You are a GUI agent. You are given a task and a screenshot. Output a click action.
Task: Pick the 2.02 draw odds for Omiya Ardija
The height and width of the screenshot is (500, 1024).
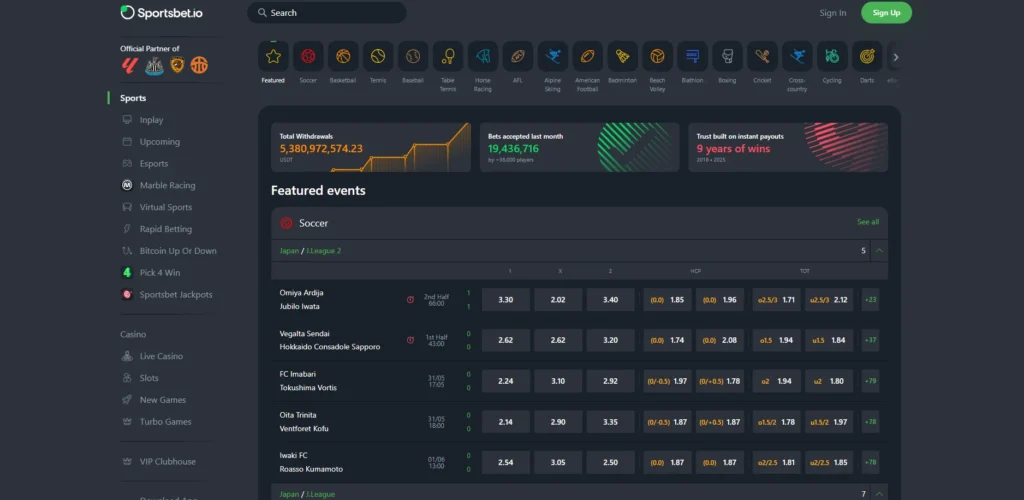558,300
